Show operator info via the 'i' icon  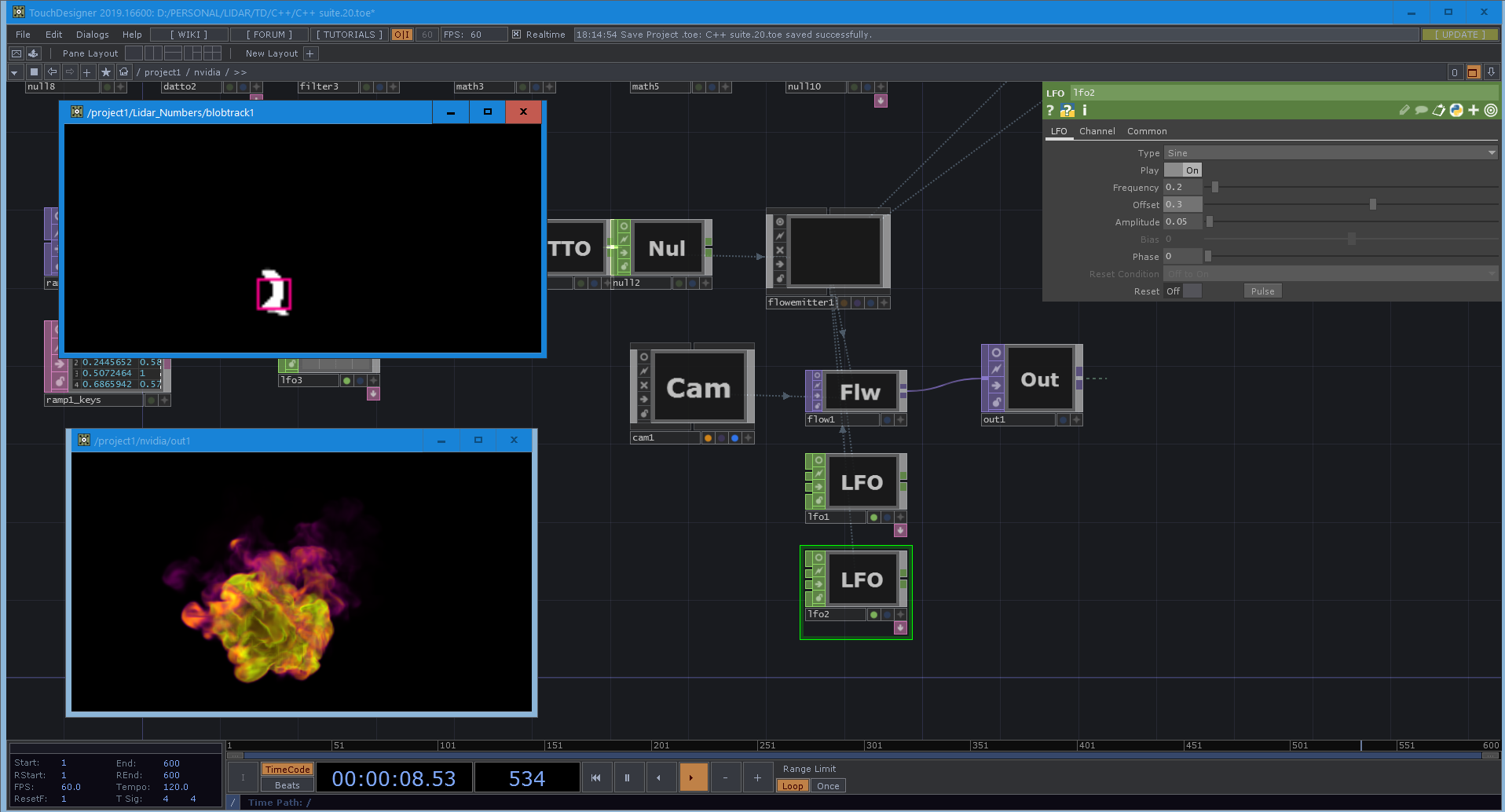coord(1085,111)
